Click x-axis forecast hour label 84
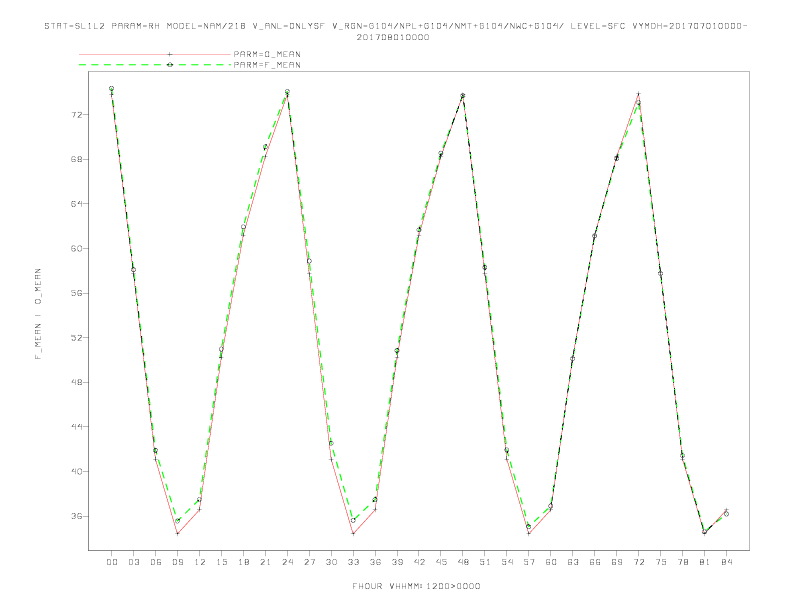Screen dimensions: 792x612 (x=726, y=562)
